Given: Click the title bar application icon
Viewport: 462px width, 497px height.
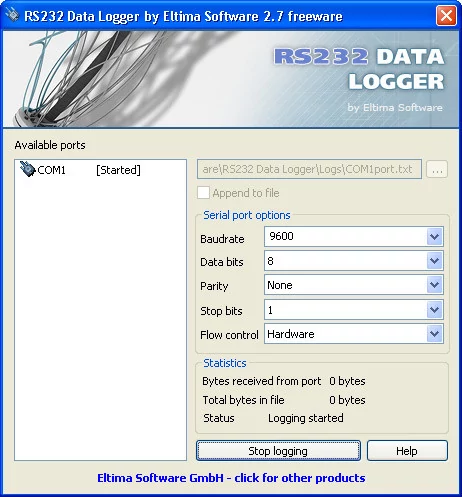Looking at the screenshot, I should (x=12, y=15).
